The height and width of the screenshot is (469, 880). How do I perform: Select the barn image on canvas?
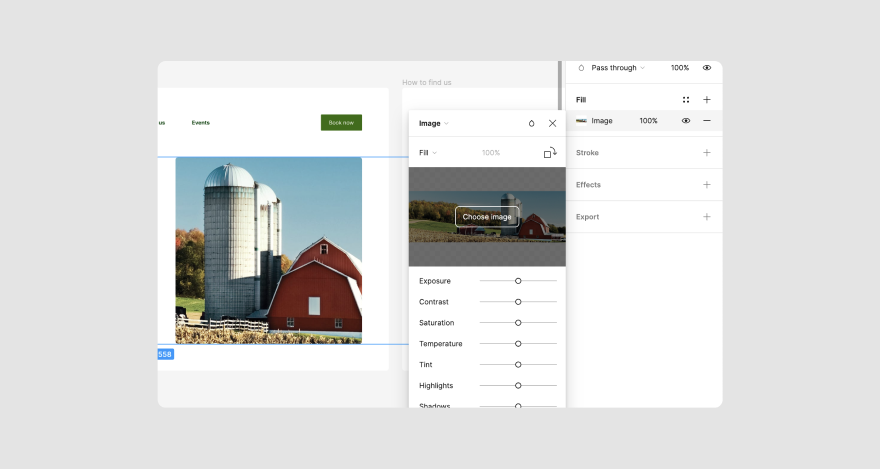[x=269, y=250]
